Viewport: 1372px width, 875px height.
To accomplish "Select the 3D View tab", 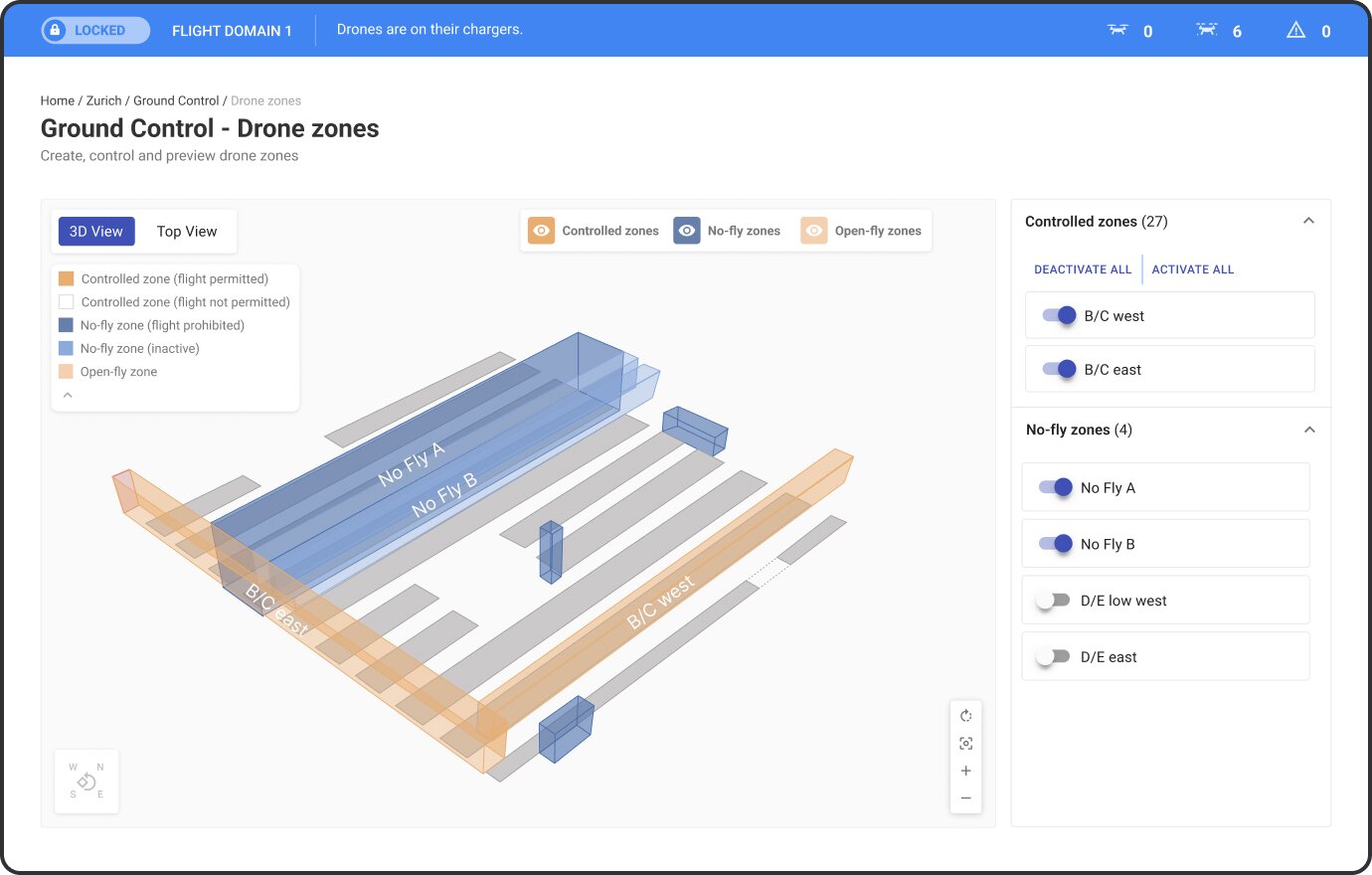I will 96,232.
